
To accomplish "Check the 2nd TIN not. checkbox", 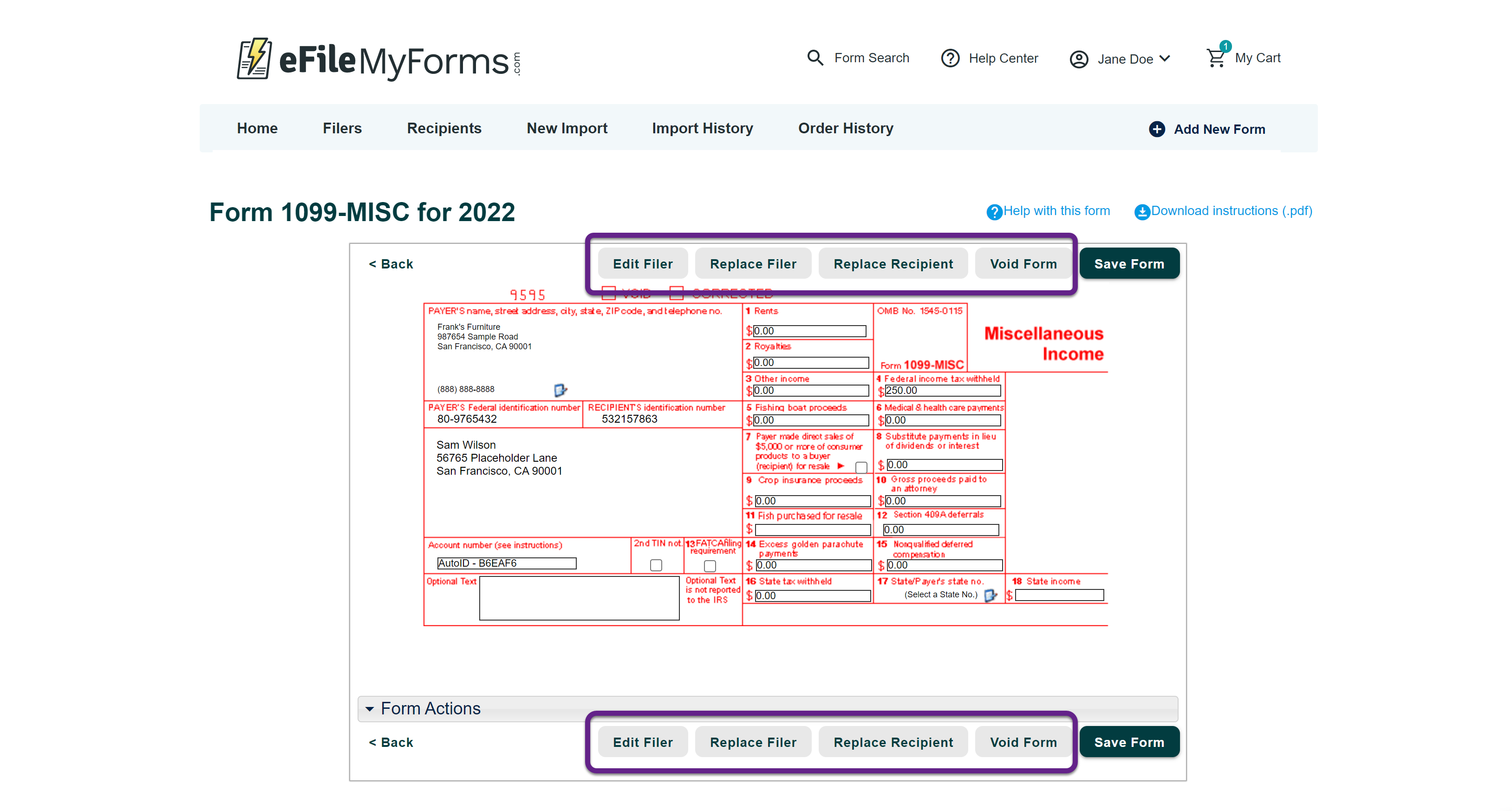I will click(x=656, y=565).
